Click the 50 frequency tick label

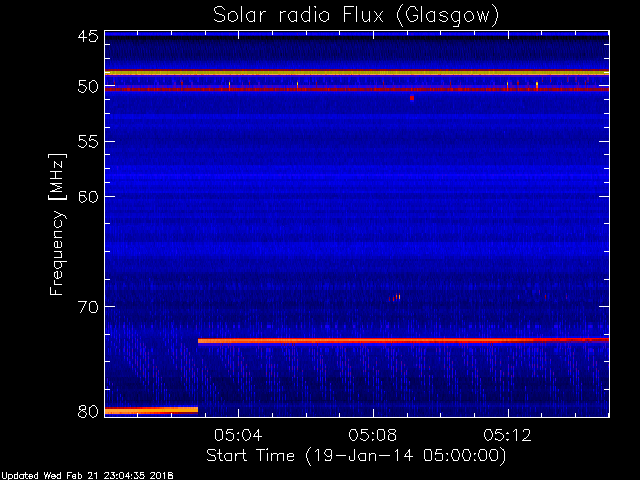pyautogui.click(x=88, y=87)
